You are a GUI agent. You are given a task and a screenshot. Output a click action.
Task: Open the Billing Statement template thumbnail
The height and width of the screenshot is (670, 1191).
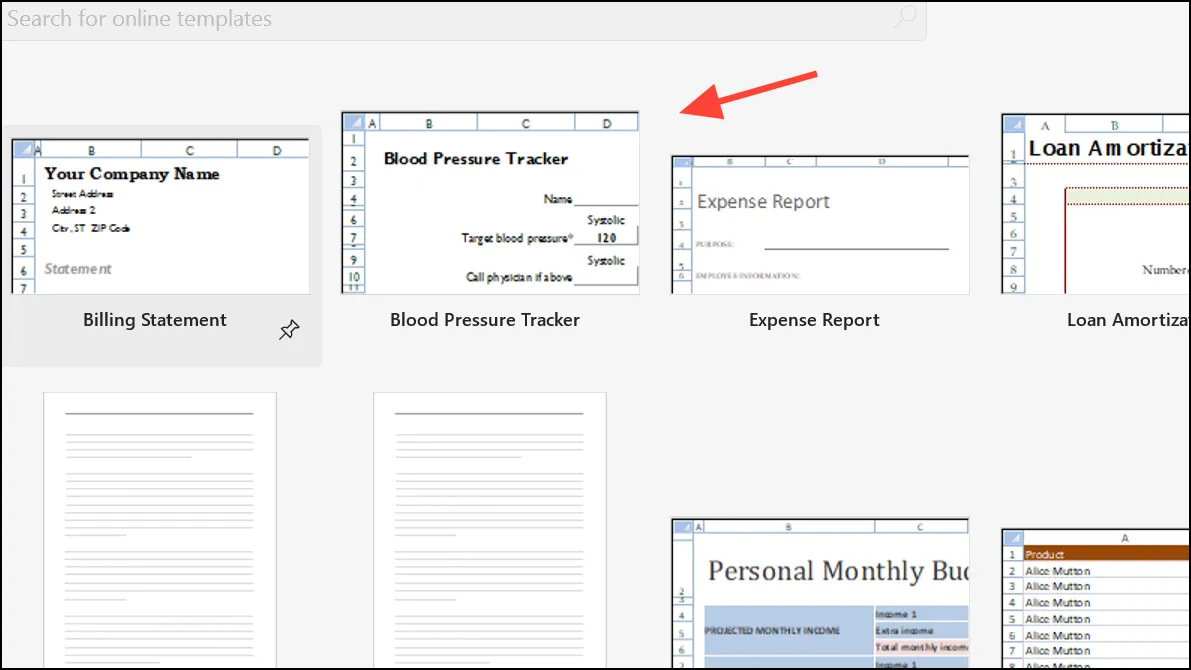pos(161,216)
